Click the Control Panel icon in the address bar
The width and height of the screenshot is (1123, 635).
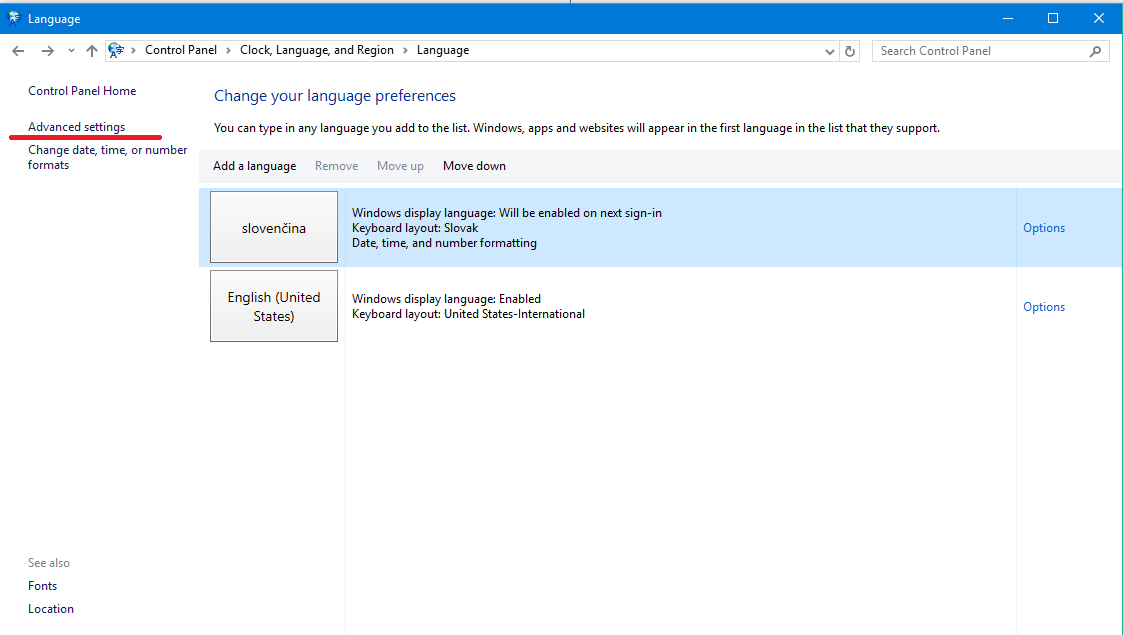[x=116, y=50]
